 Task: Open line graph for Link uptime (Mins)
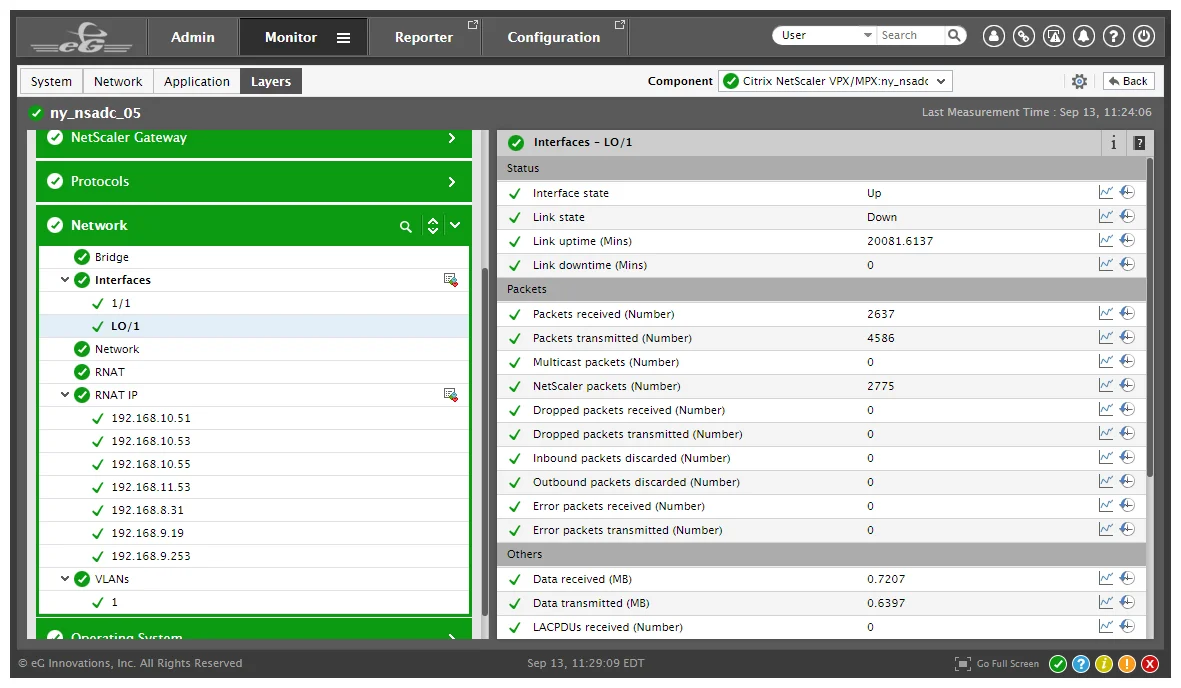(1106, 240)
